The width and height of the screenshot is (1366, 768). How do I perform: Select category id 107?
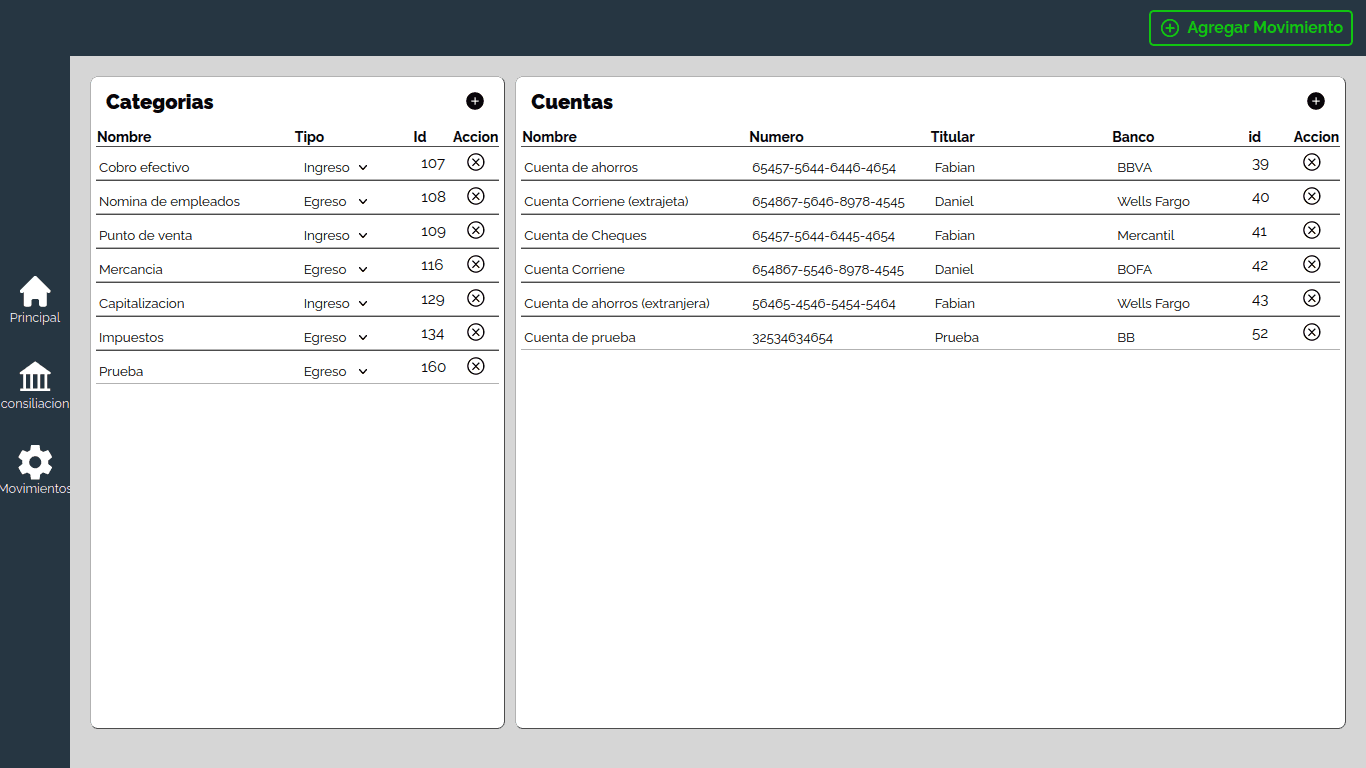pyautogui.click(x=433, y=163)
